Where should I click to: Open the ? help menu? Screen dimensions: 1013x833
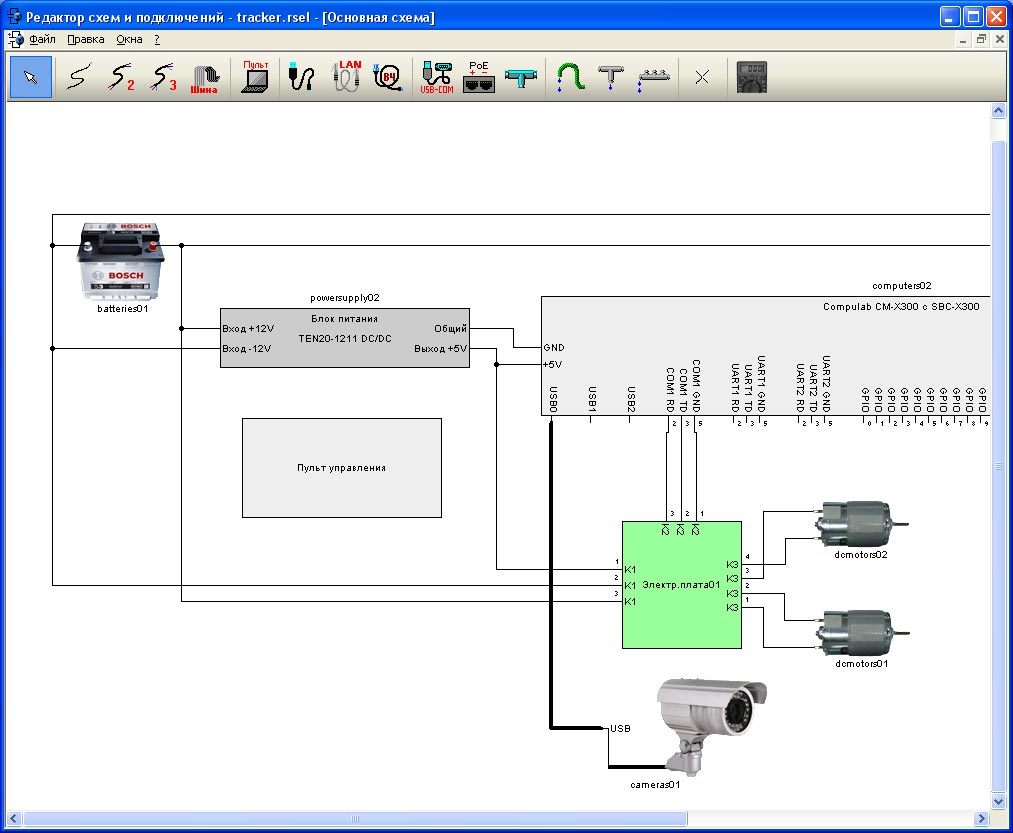(157, 39)
